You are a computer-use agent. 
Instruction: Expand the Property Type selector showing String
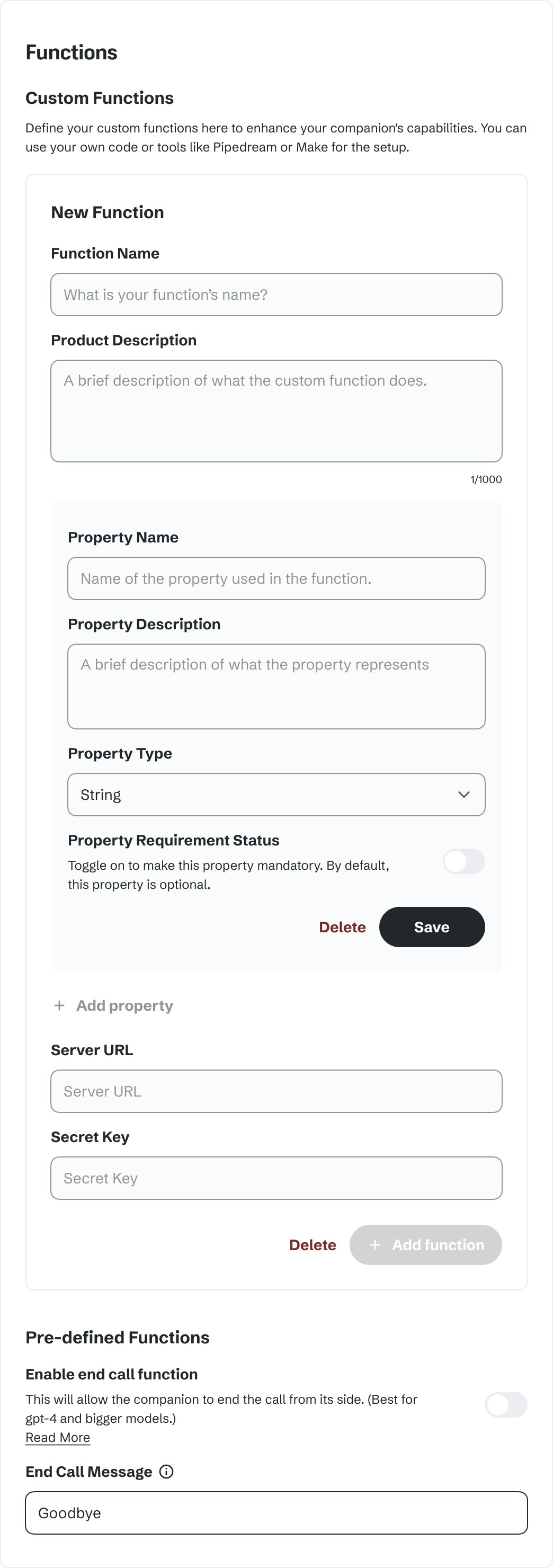point(276,794)
